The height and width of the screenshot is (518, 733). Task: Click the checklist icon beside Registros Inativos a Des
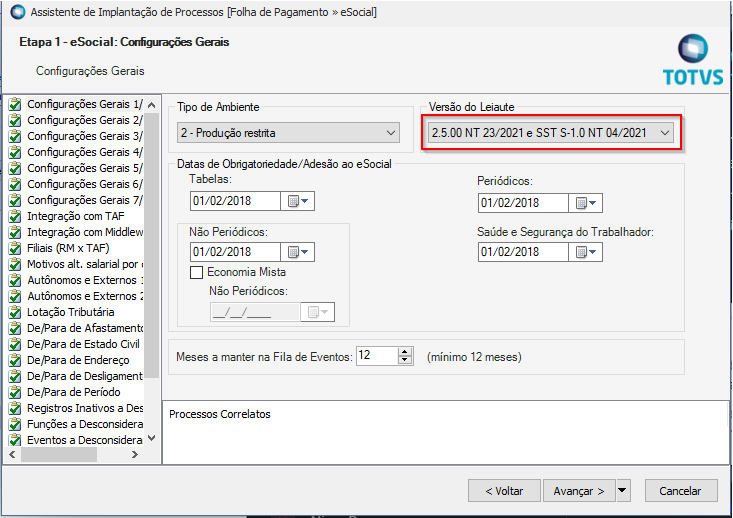(x=15, y=408)
